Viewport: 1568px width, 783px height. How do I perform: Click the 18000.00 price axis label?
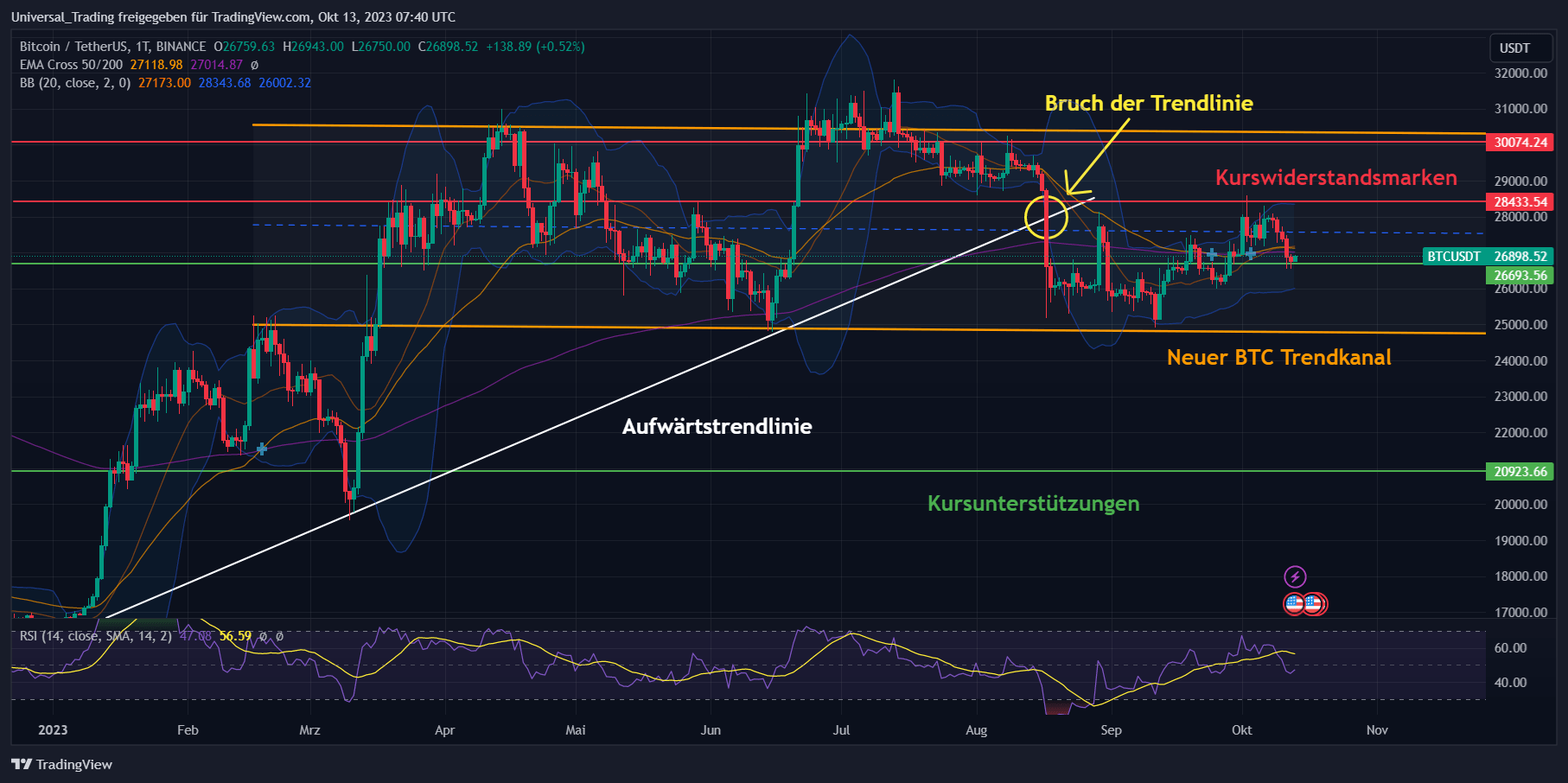click(x=1520, y=576)
